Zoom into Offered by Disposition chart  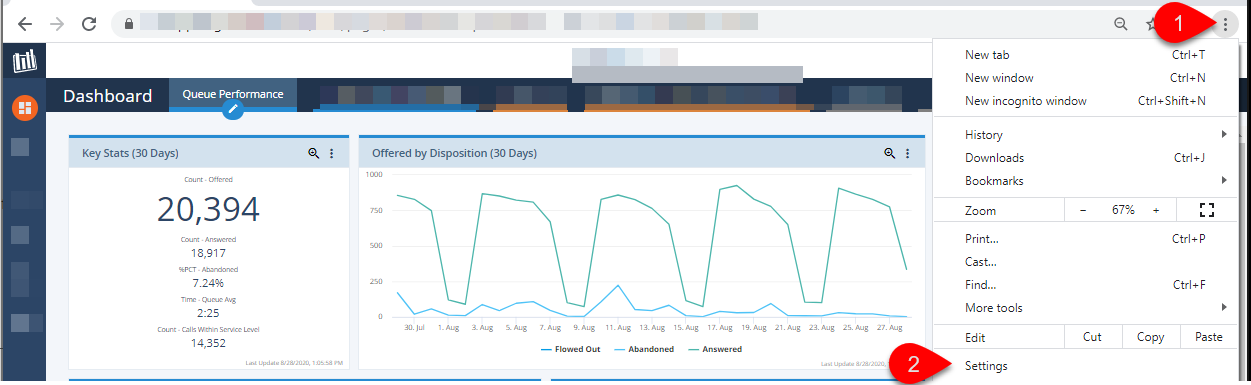coord(889,153)
